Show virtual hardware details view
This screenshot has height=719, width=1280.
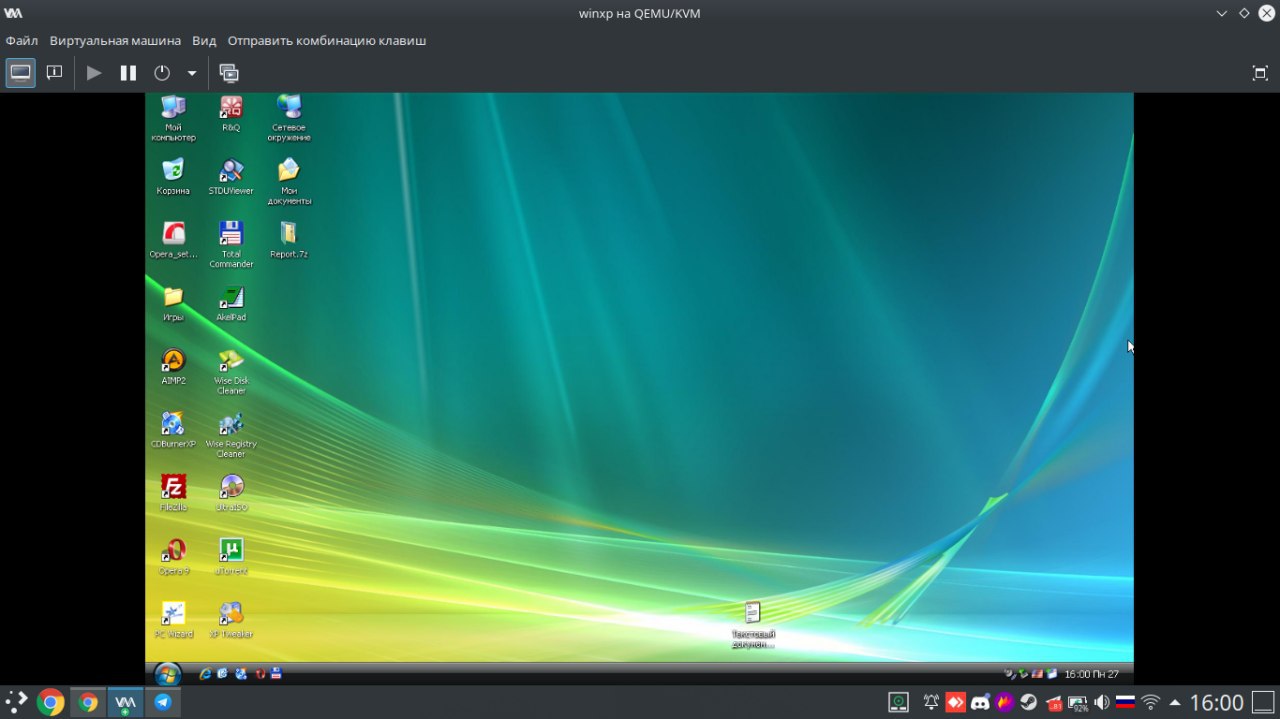pyautogui.click(x=55, y=73)
